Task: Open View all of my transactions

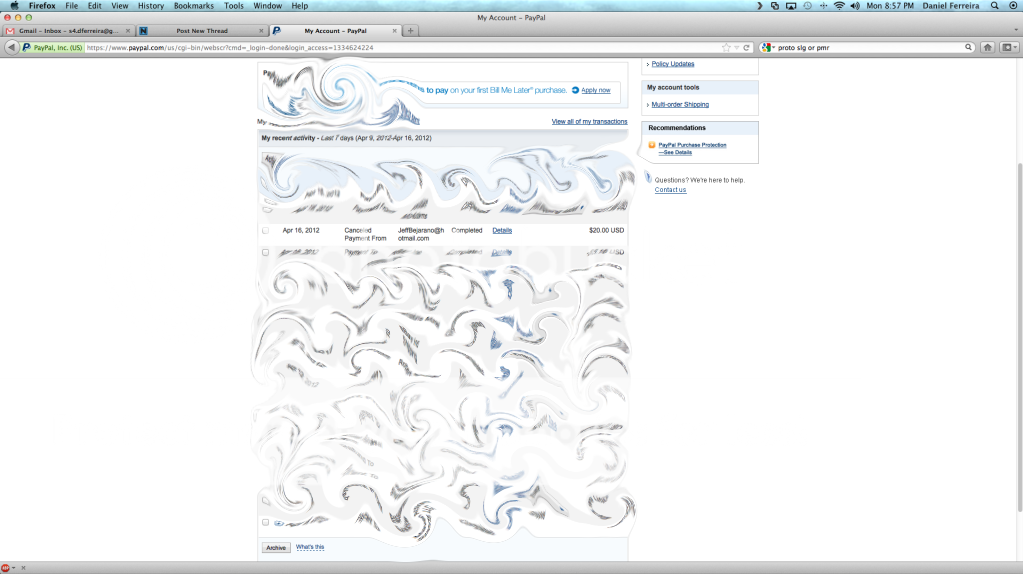Action: pos(589,121)
